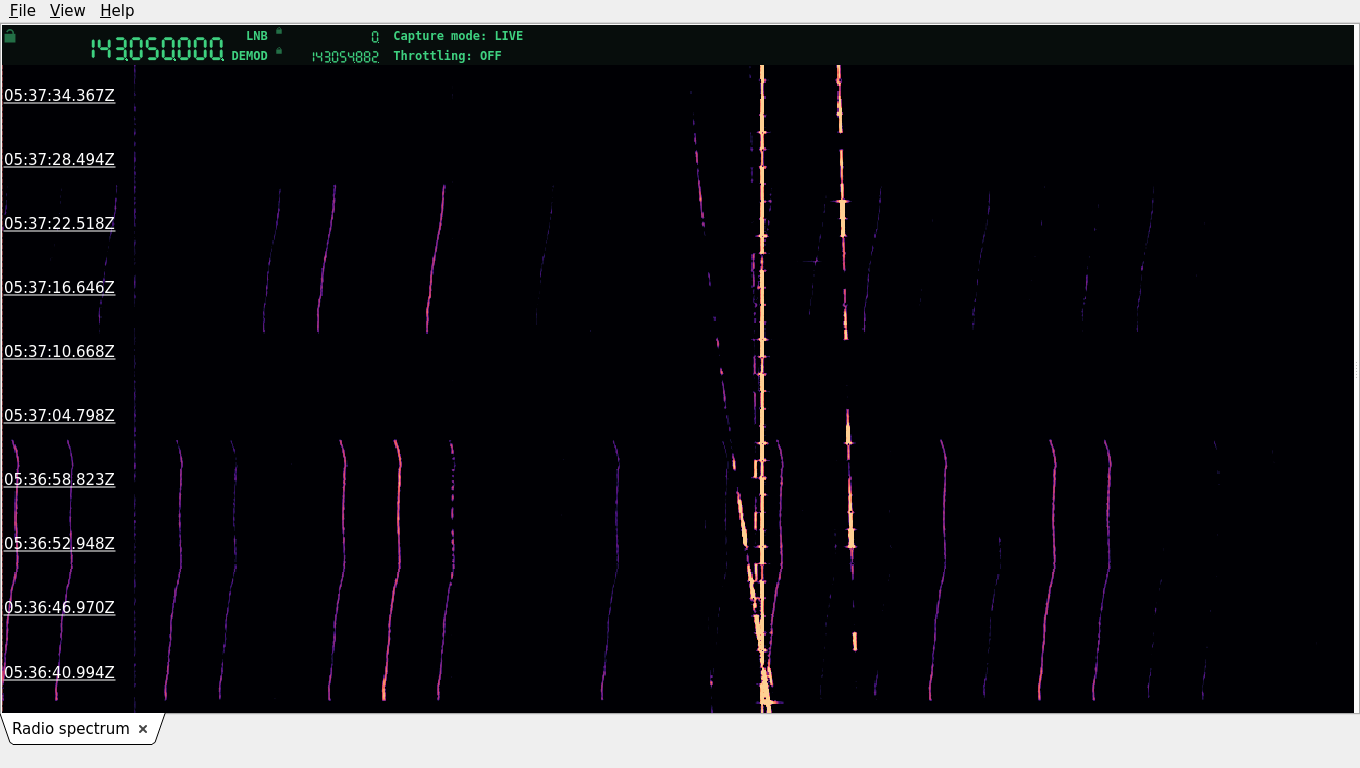Click the LNB label
The image size is (1360, 768).
(257, 36)
